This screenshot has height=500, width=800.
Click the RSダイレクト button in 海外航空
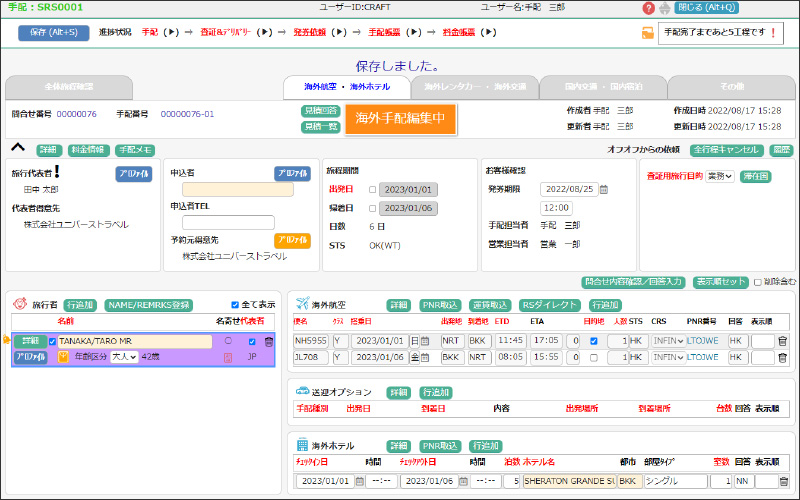(x=550, y=305)
